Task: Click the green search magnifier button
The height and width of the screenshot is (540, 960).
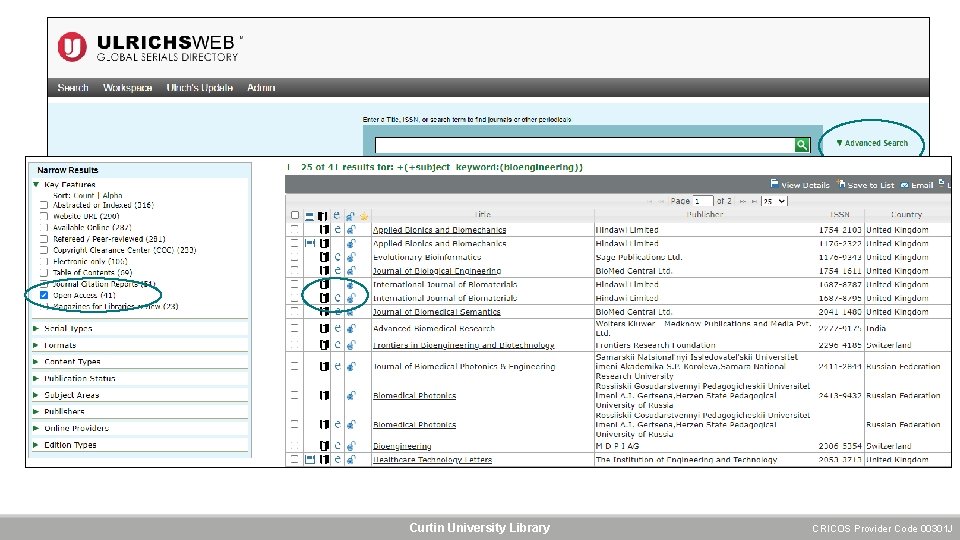Action: pos(801,144)
